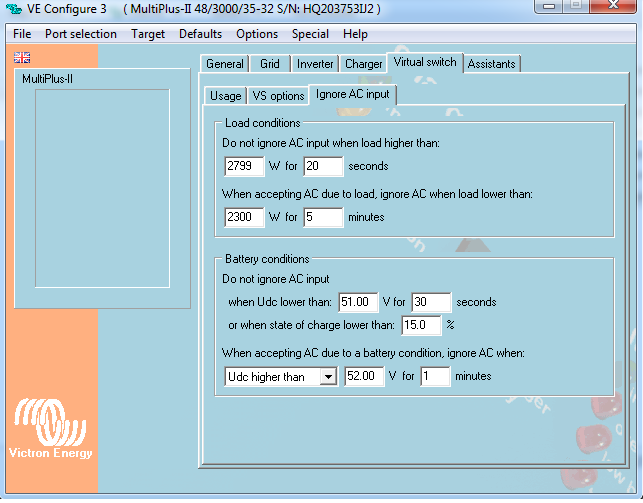Click the 2799 W load threshold field
This screenshot has height=503, width=643.
tap(244, 166)
